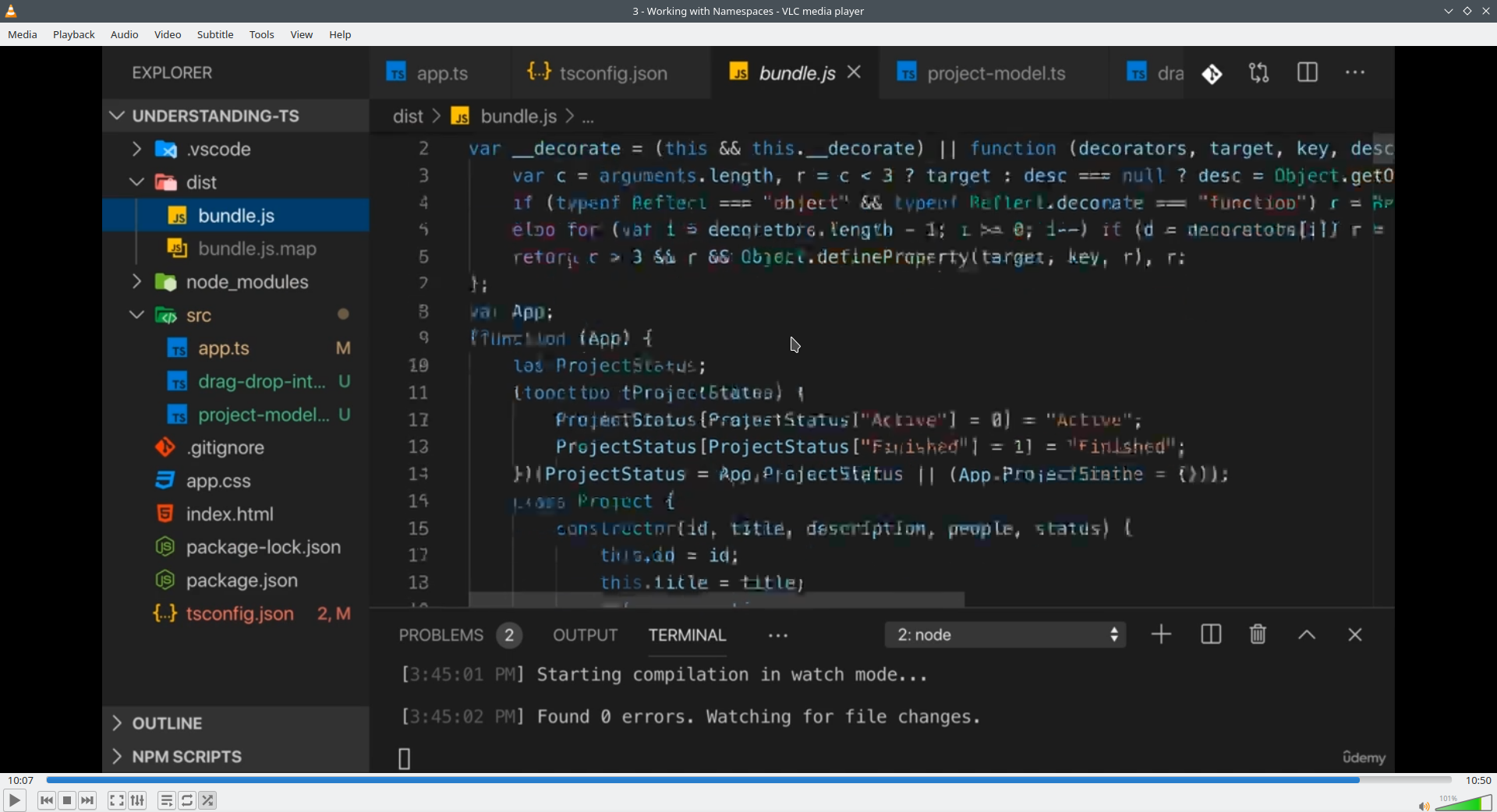Image resolution: width=1497 pixels, height=812 pixels.
Task: Open the Tools menu
Action: pos(262,34)
